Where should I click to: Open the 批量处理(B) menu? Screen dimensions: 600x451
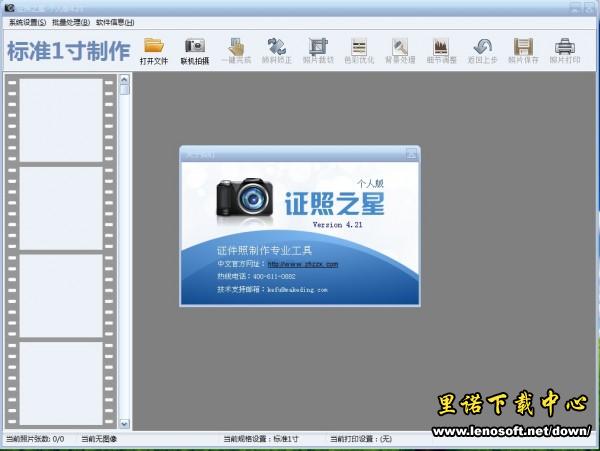click(71, 22)
